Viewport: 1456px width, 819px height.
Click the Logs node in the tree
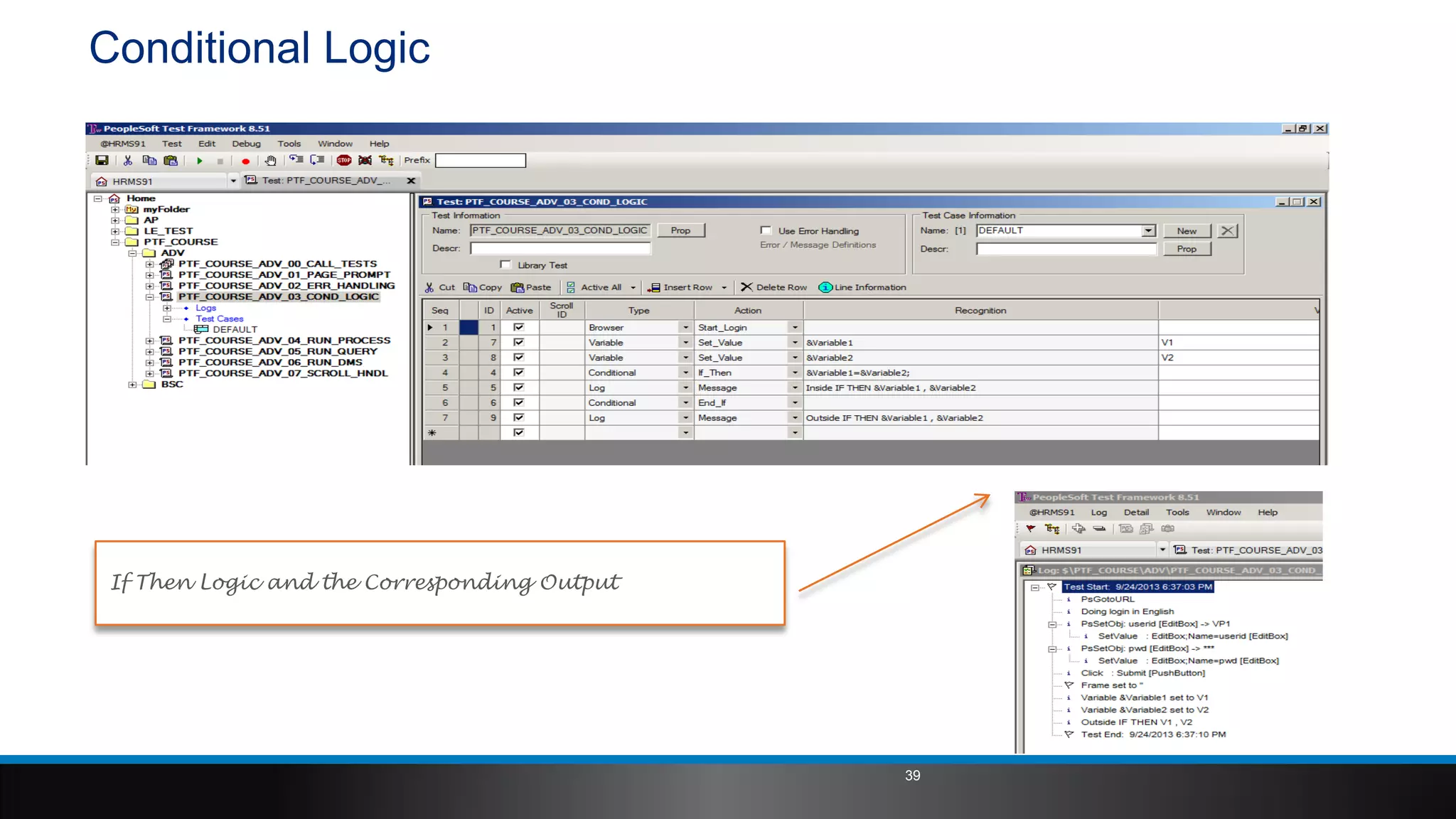coord(205,308)
